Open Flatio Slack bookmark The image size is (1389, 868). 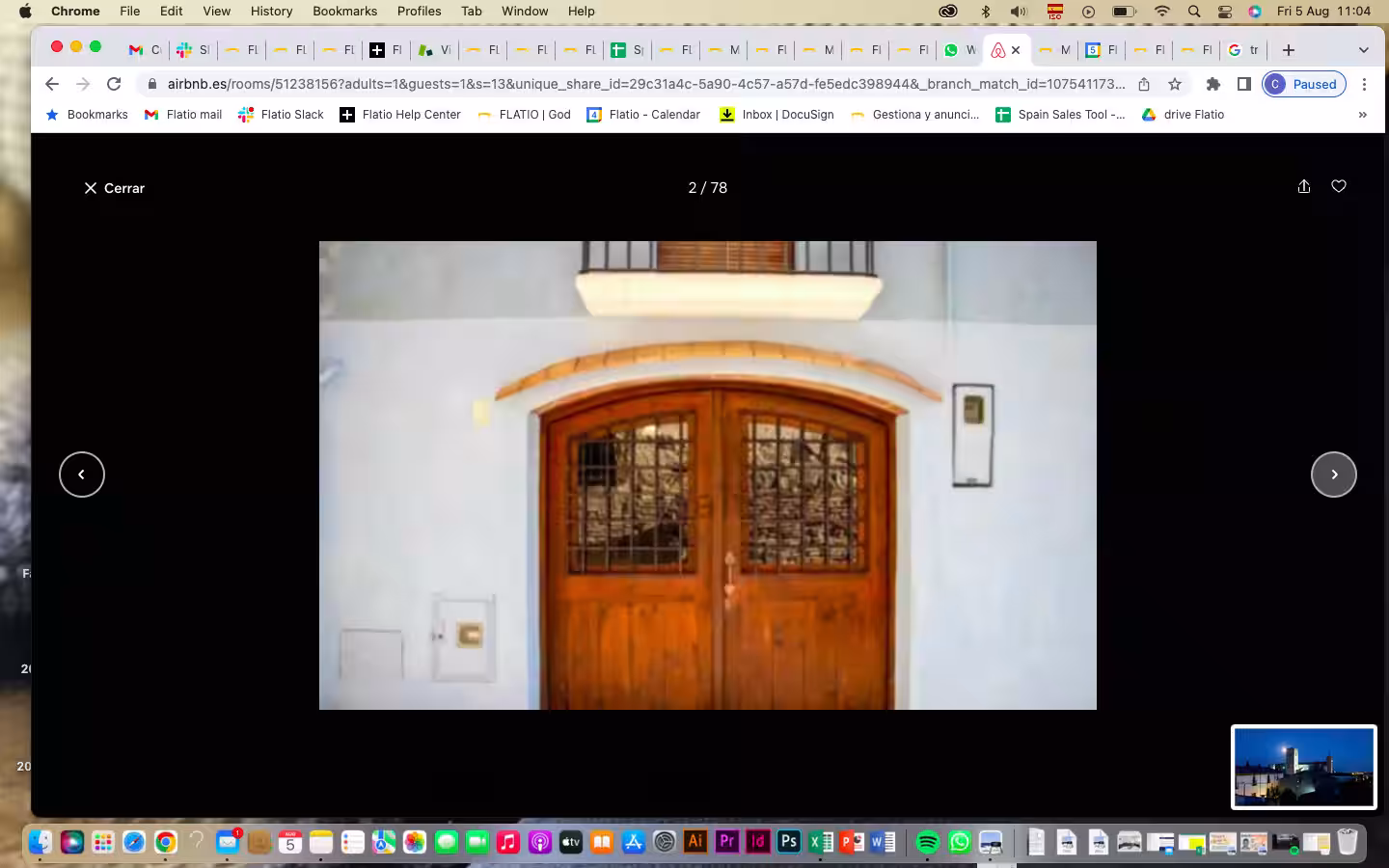(x=282, y=115)
